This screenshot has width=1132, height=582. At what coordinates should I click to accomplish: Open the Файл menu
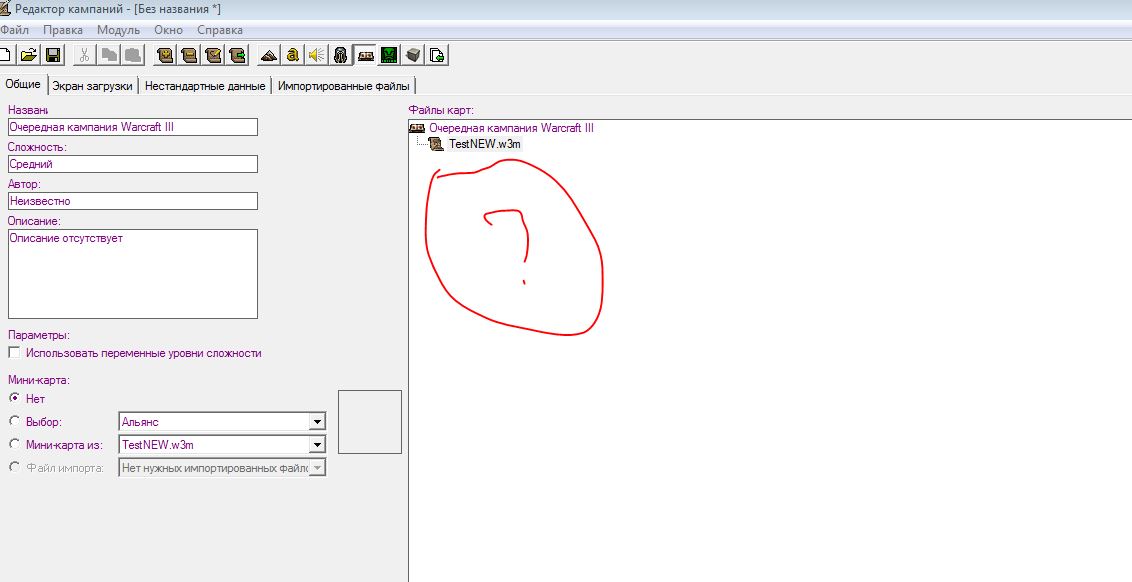(14, 30)
